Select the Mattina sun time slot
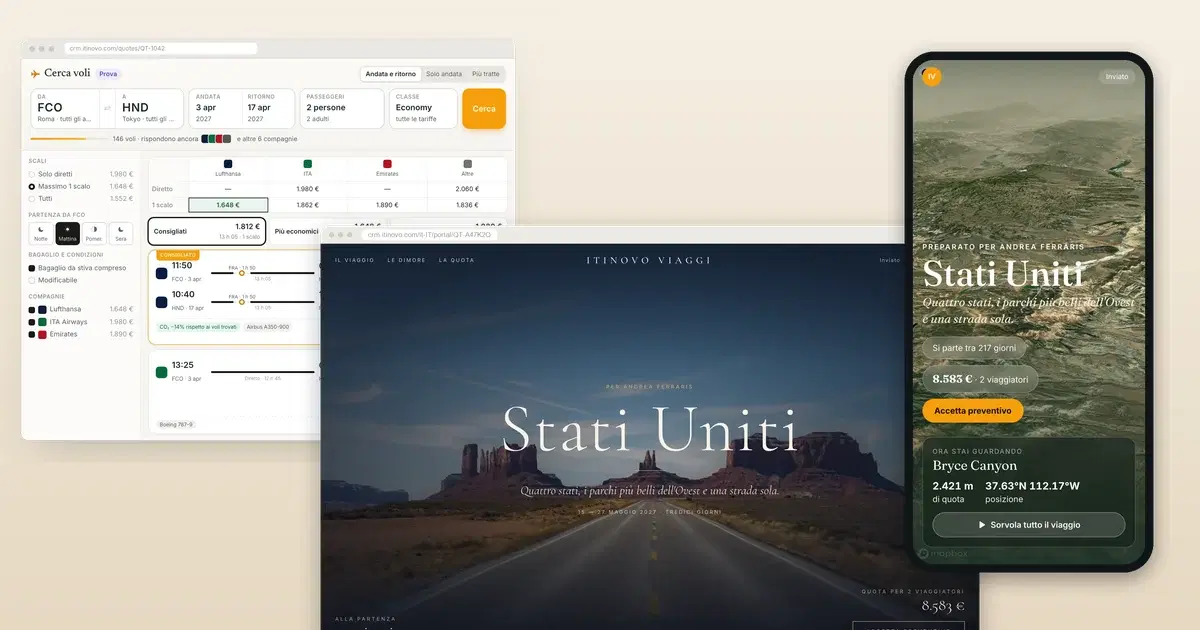The width and height of the screenshot is (1200, 630). pos(67,233)
